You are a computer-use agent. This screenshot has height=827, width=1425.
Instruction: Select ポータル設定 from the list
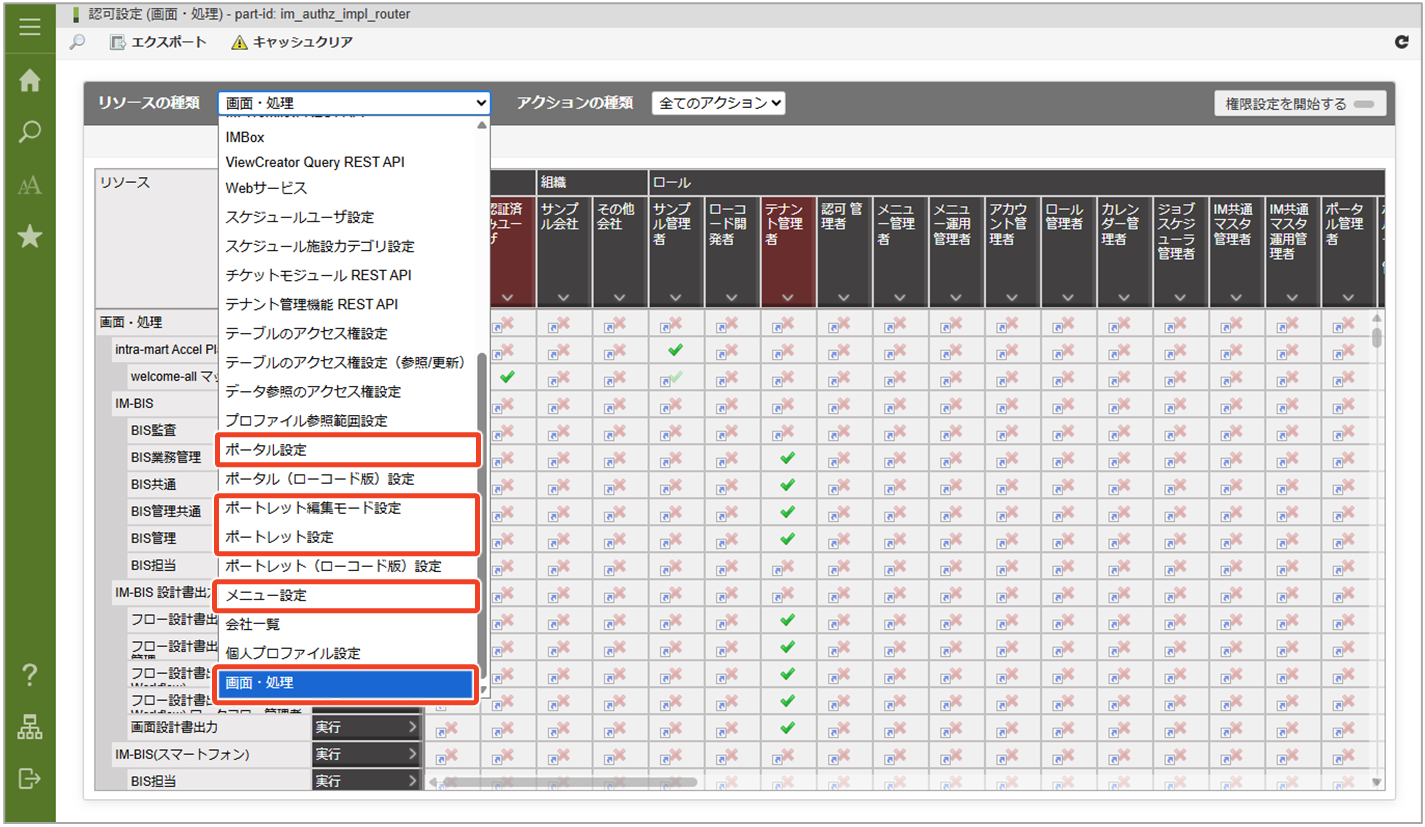347,450
